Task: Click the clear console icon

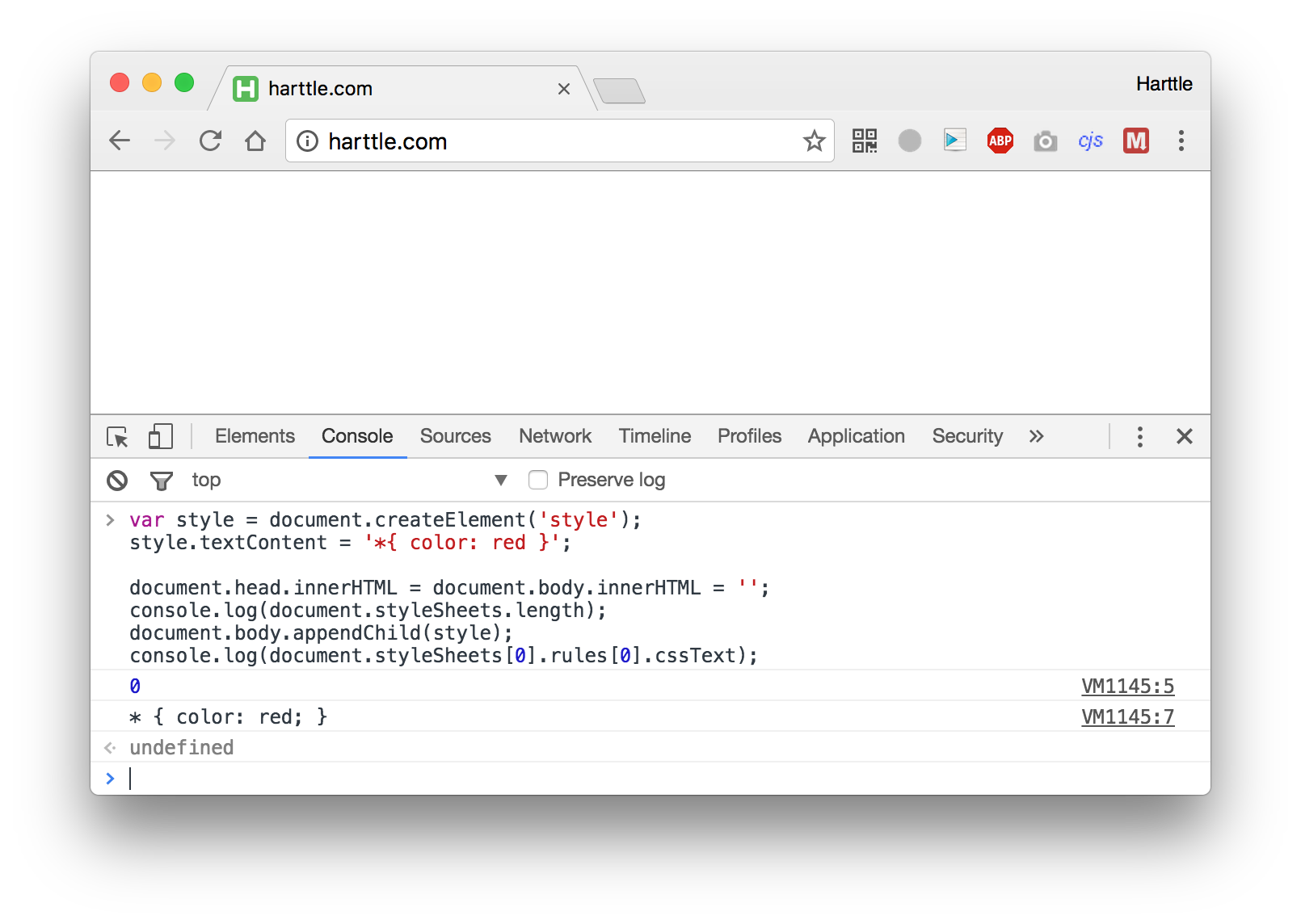Action: (x=116, y=480)
